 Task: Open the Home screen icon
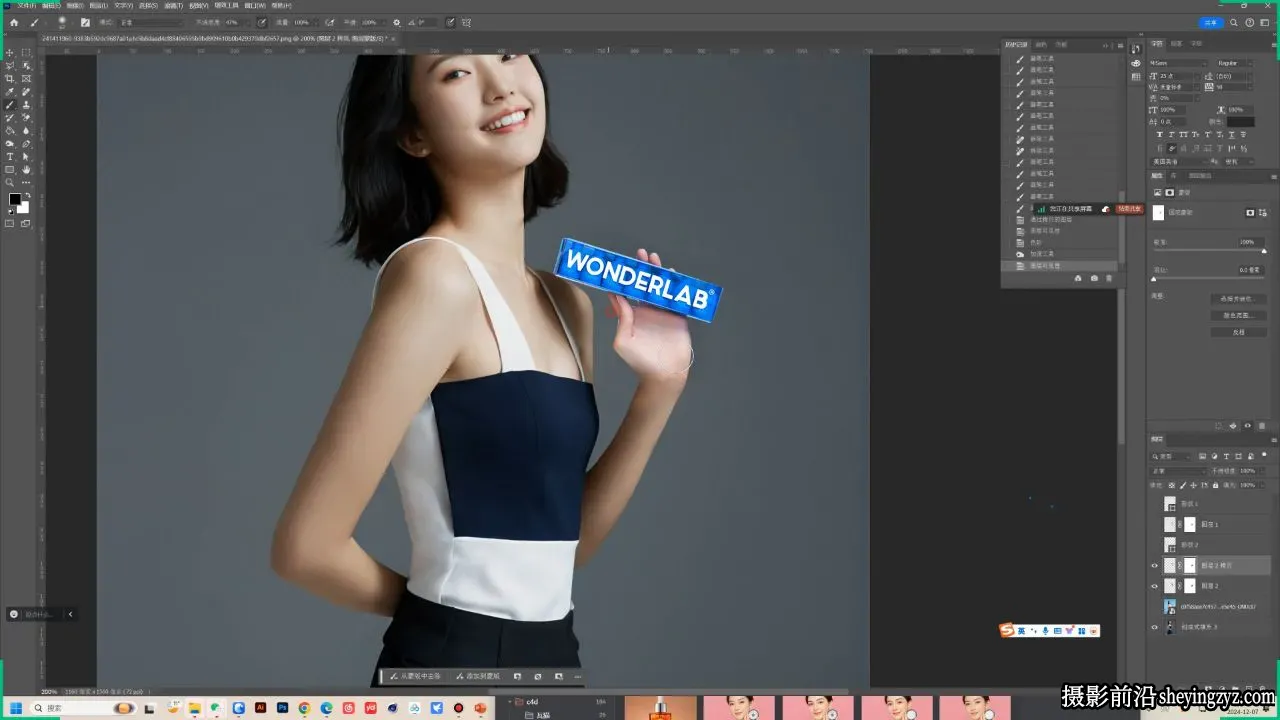coord(13,22)
